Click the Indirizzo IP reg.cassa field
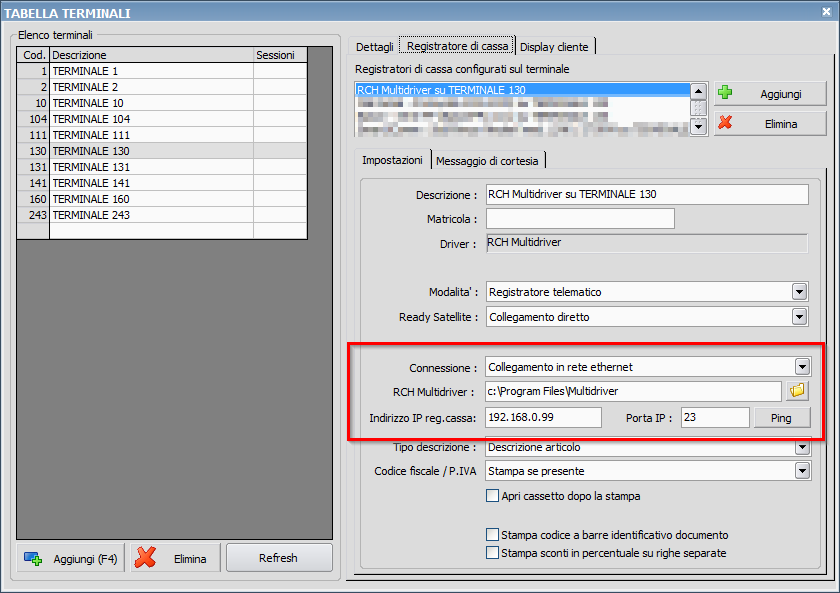This screenshot has height=593, width=840. (543, 417)
